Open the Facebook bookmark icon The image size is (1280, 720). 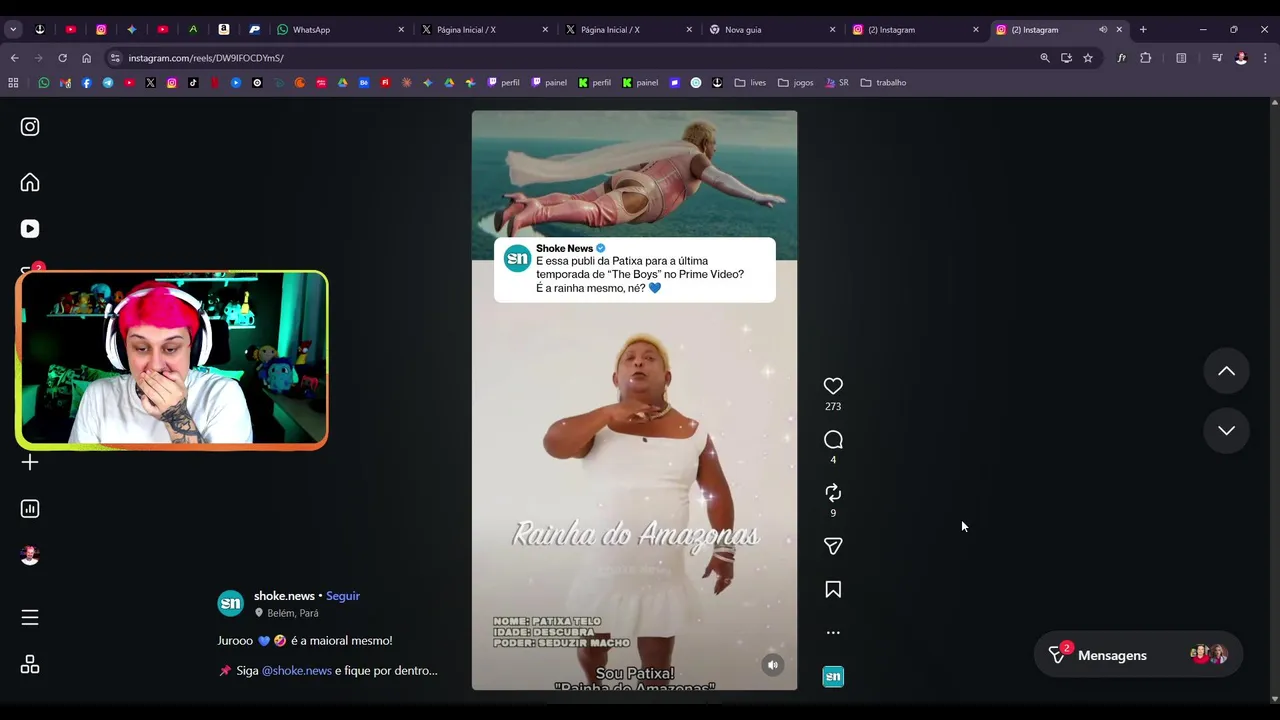[x=86, y=83]
